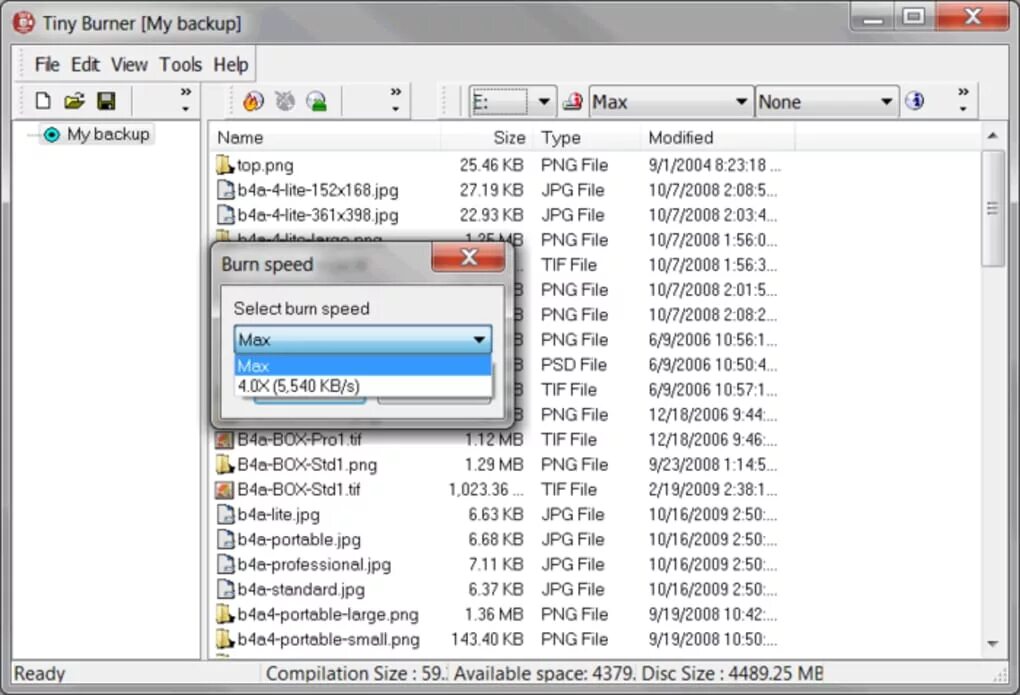The width and height of the screenshot is (1020, 695).
Task: Sort by the Type column header
Action: point(587,138)
